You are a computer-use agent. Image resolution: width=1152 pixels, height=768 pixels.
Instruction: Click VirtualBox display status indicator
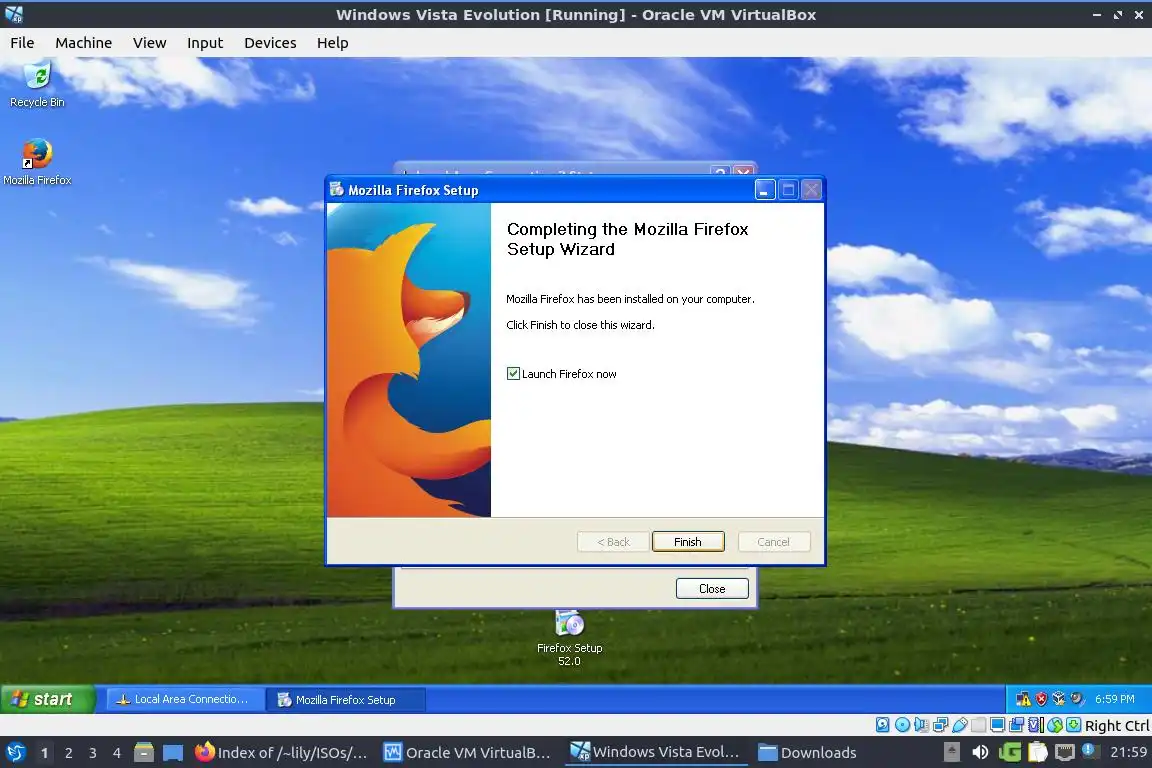pyautogui.click(x=997, y=725)
